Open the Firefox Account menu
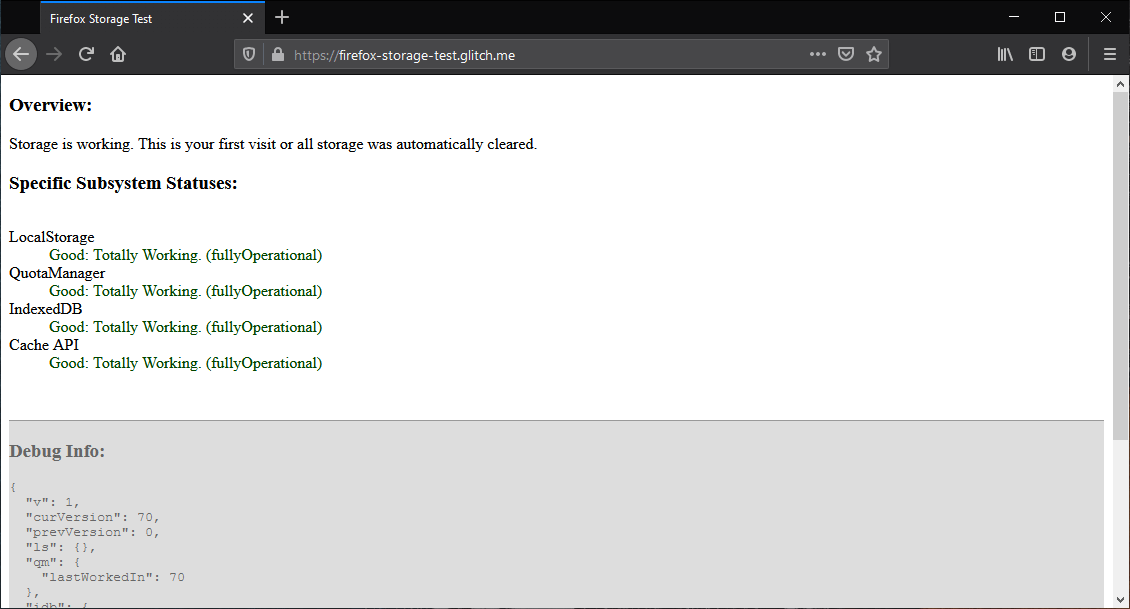The height and width of the screenshot is (609, 1130). point(1069,55)
